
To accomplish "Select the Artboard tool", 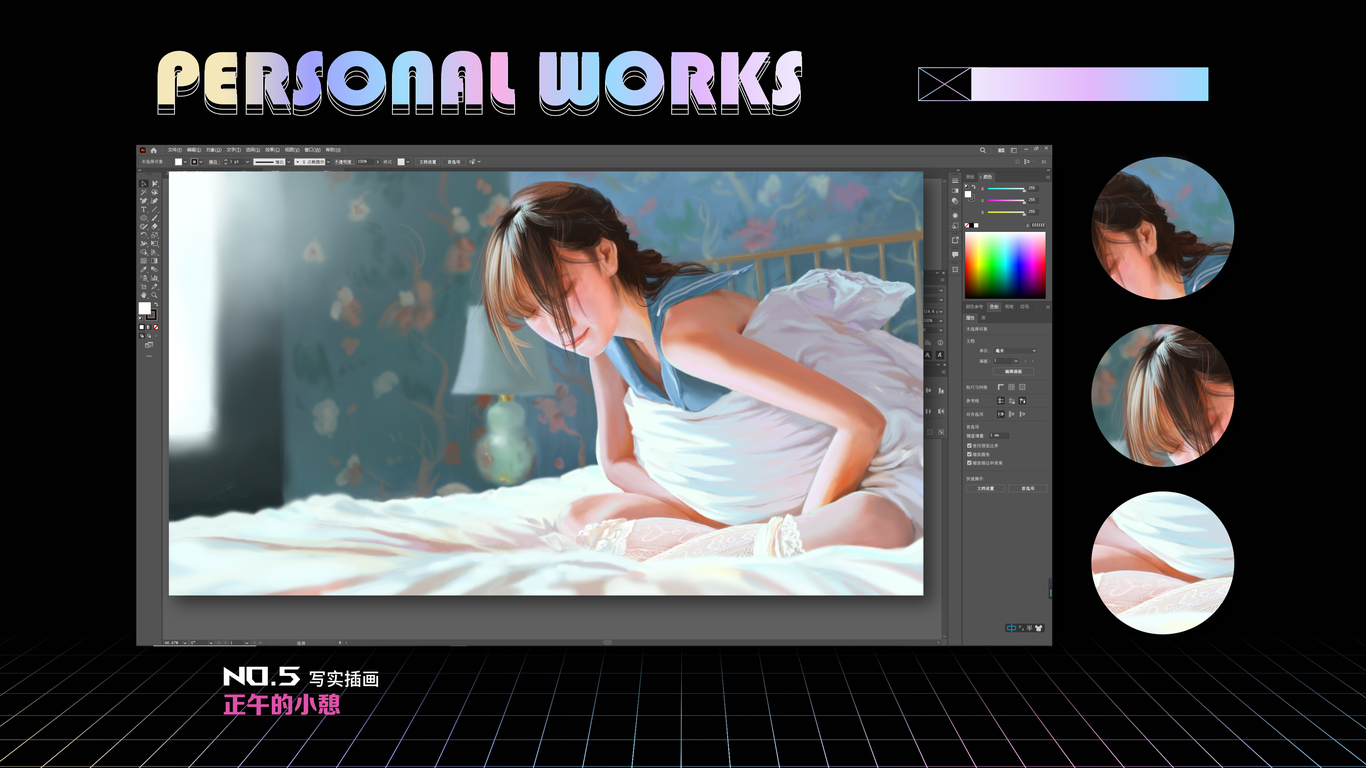I will pyautogui.click(x=144, y=287).
